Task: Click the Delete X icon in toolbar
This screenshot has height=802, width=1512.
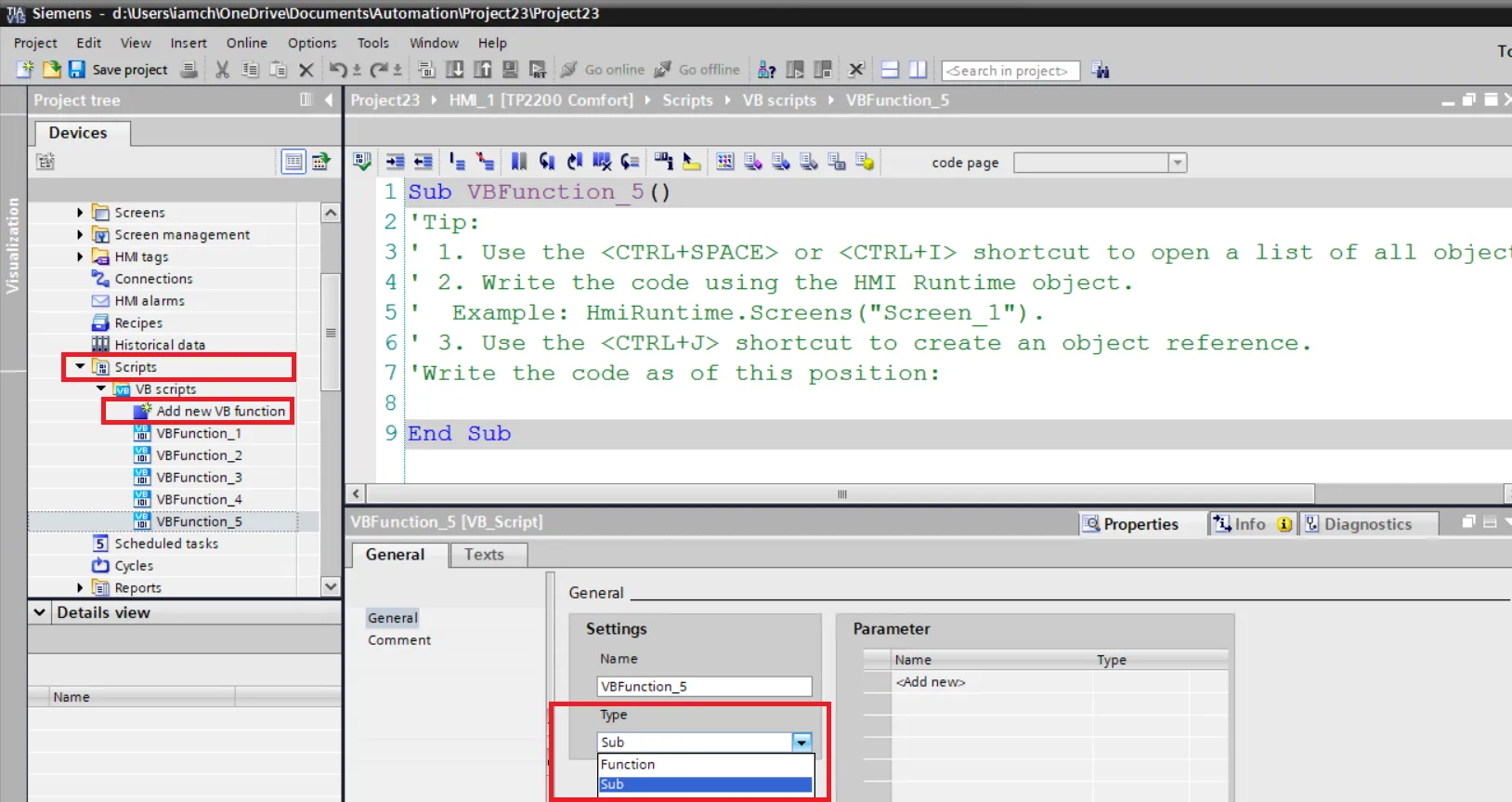Action: (306, 70)
